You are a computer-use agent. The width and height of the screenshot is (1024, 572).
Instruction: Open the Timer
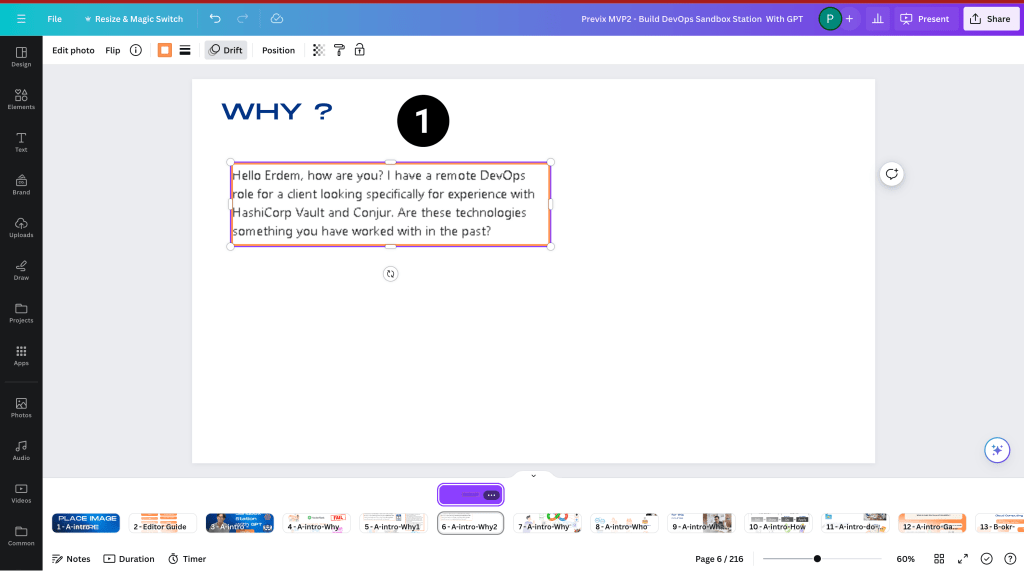point(187,559)
